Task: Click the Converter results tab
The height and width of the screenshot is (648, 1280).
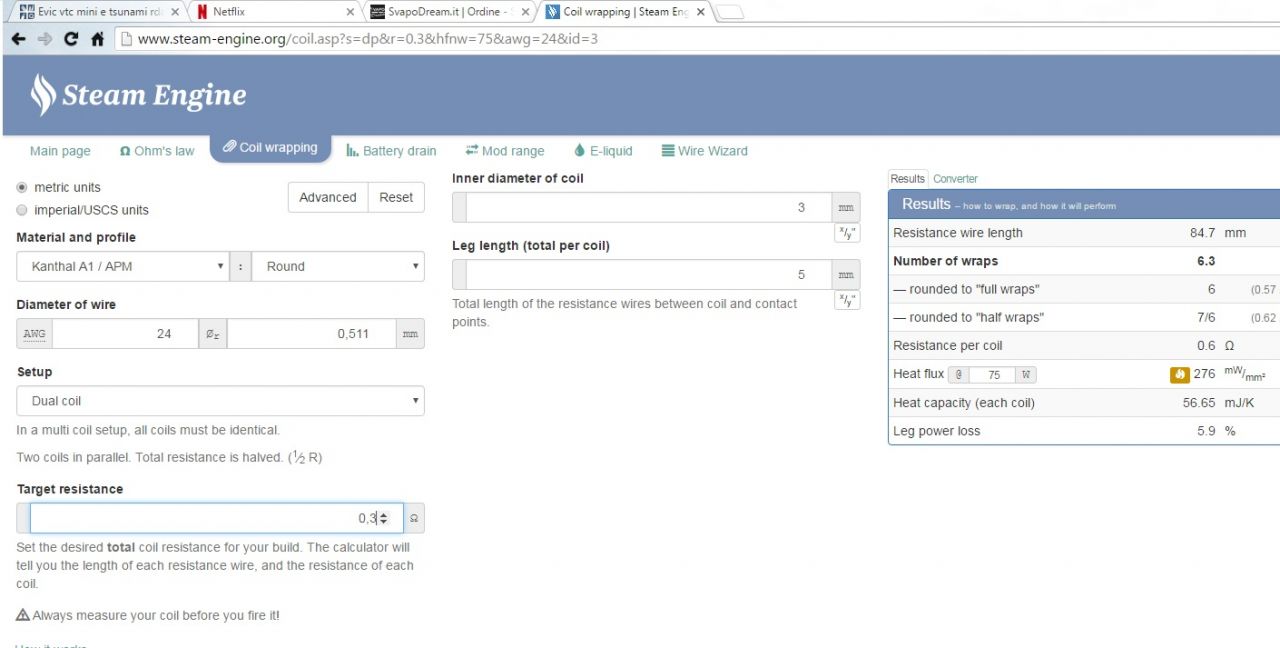Action: click(955, 179)
